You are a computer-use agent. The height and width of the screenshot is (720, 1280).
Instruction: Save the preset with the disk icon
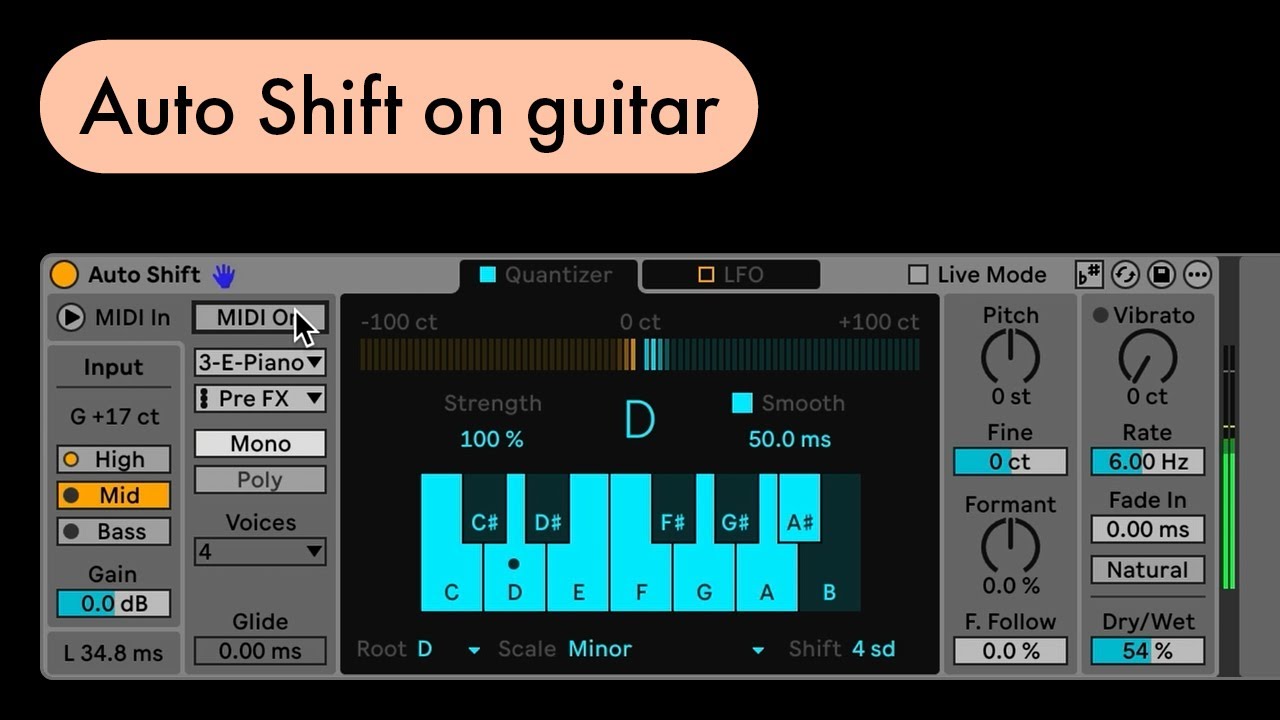click(x=1161, y=274)
